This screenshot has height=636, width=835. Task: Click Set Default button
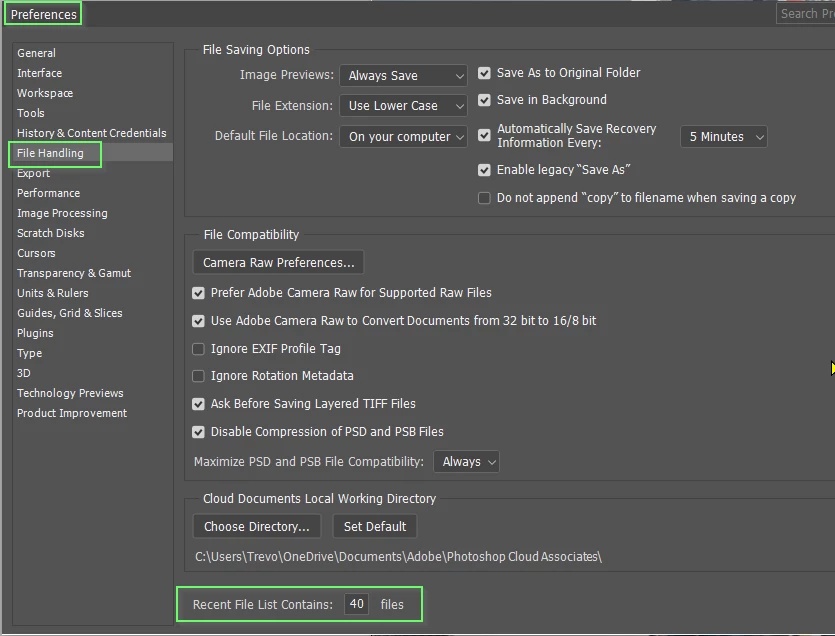375,526
